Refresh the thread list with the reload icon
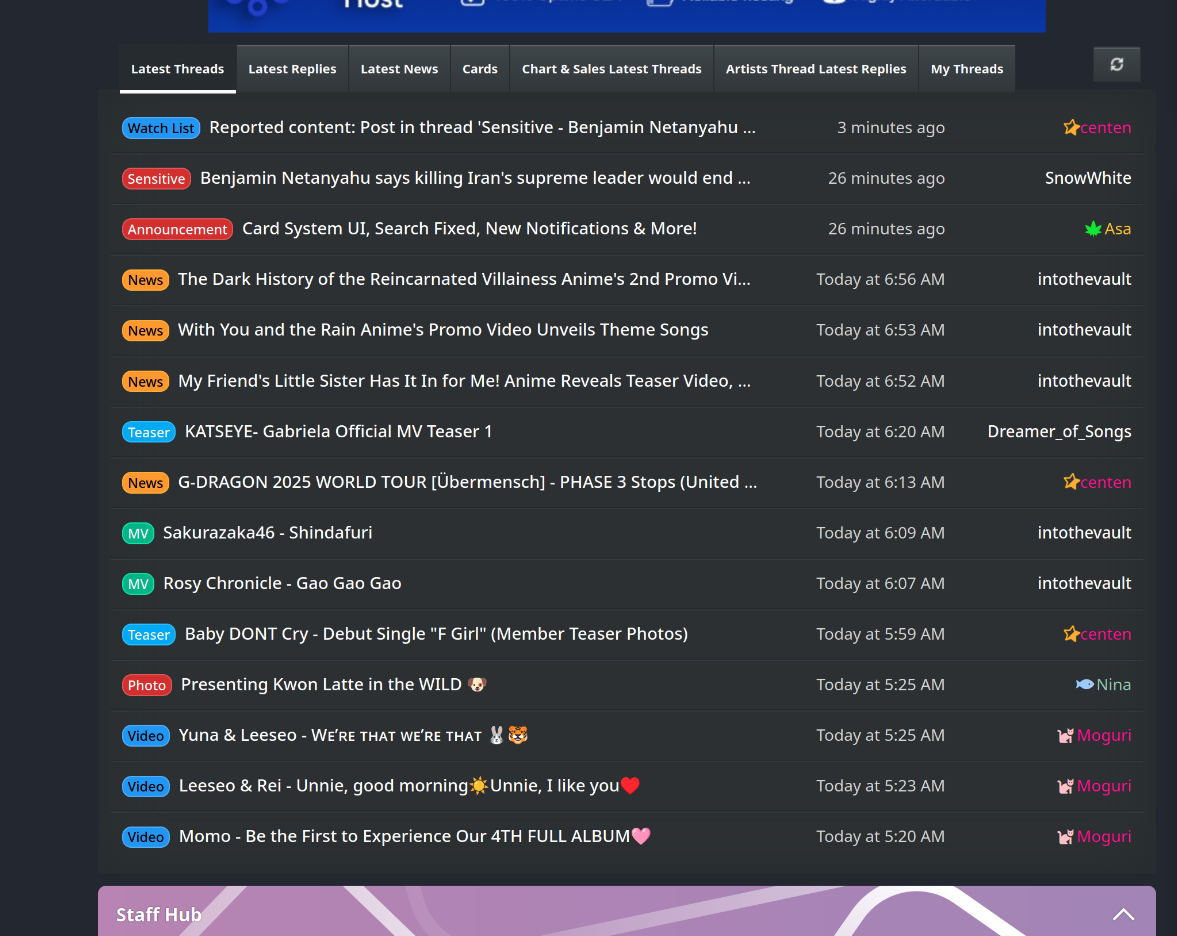 tap(1116, 65)
